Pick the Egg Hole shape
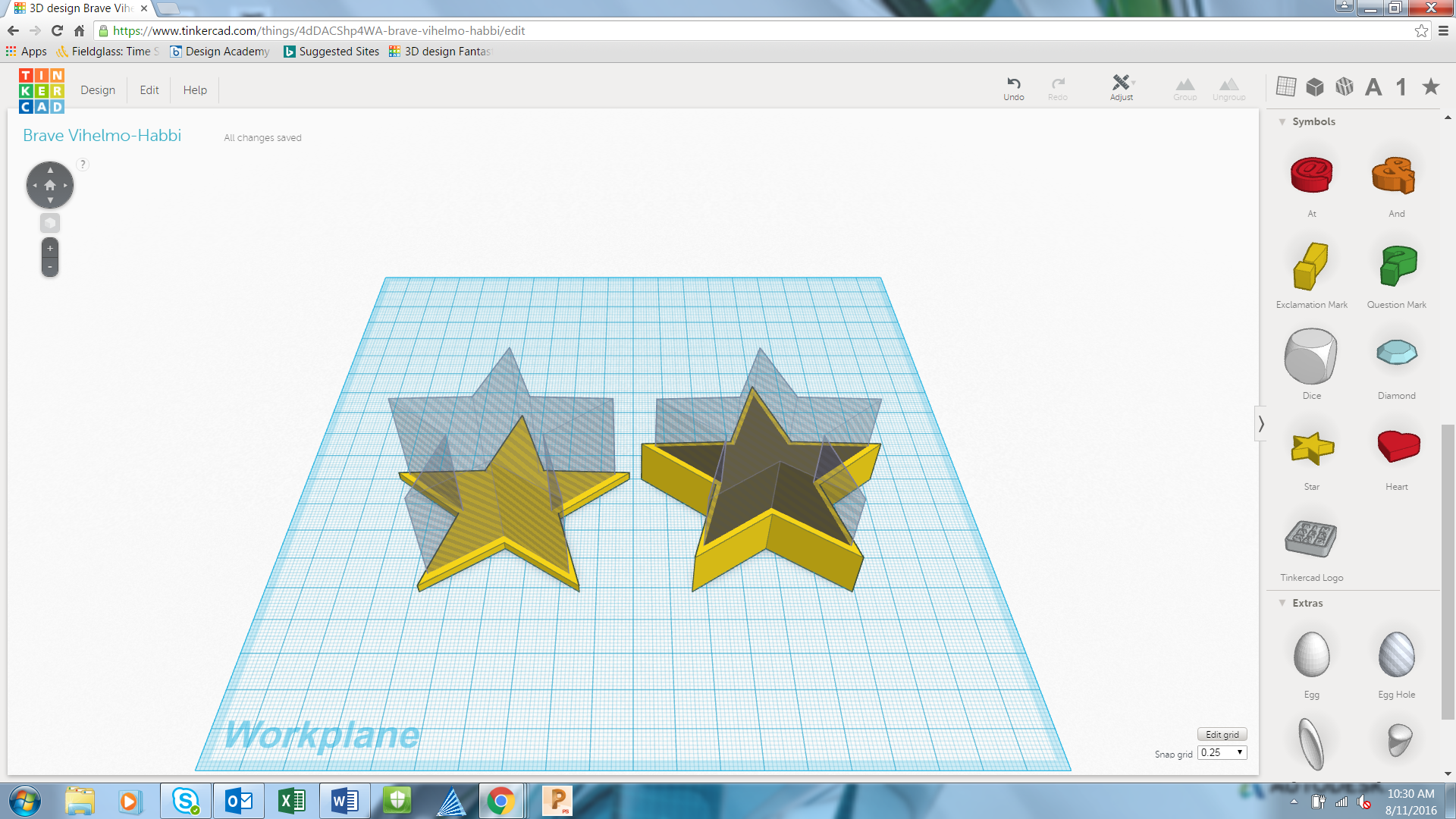The height and width of the screenshot is (819, 1456). click(x=1396, y=655)
